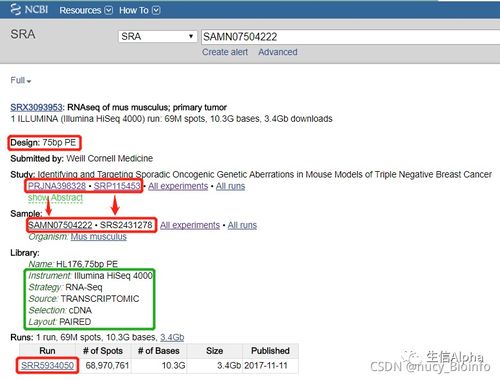Open the SRX3093953 experiment link
Image resolution: width=500 pixels, height=380 pixels.
pyautogui.click(x=36, y=107)
